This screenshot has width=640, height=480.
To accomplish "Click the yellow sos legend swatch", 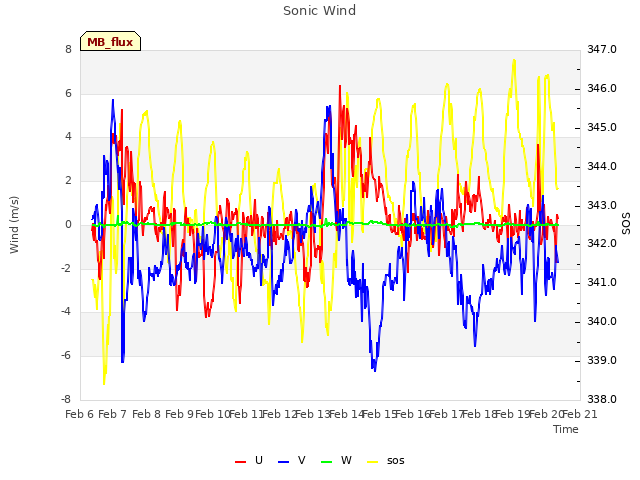I will (x=373, y=461).
